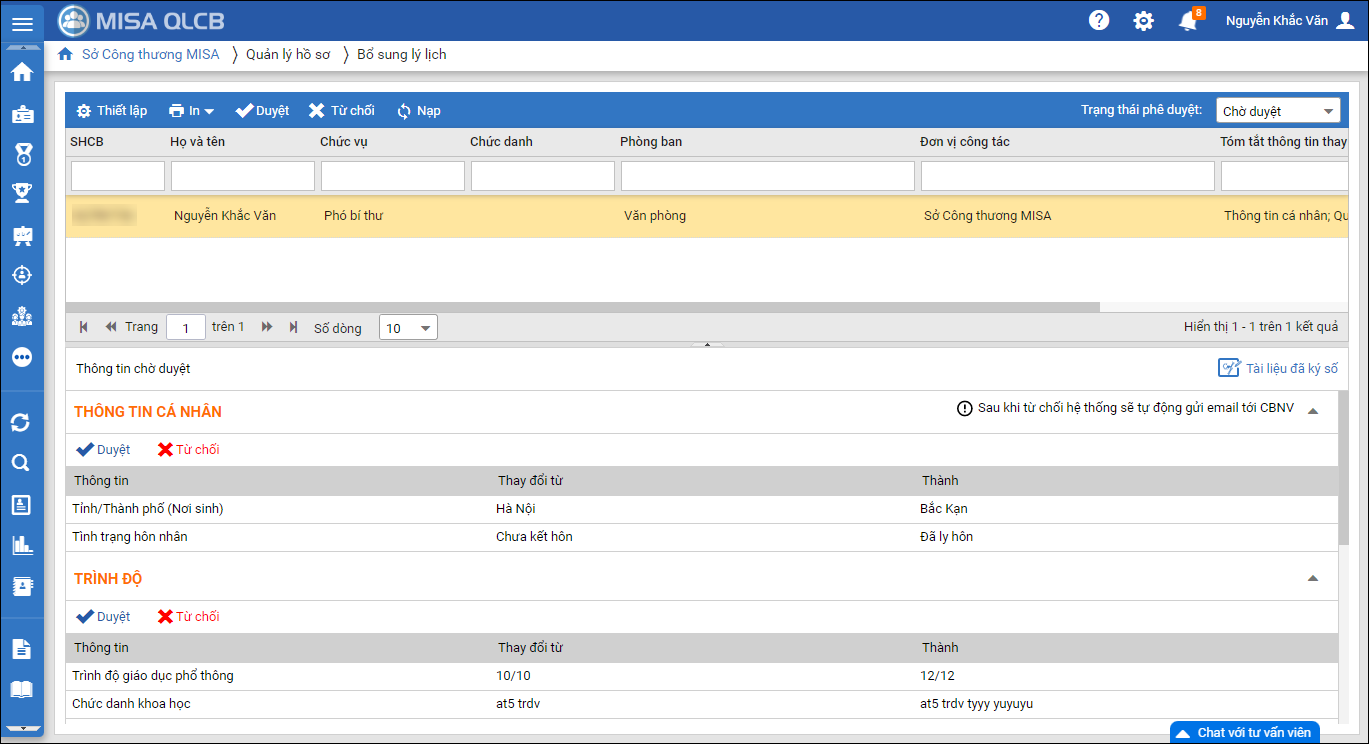Collapse the TRÌNH ĐỘ section

[x=1313, y=579]
